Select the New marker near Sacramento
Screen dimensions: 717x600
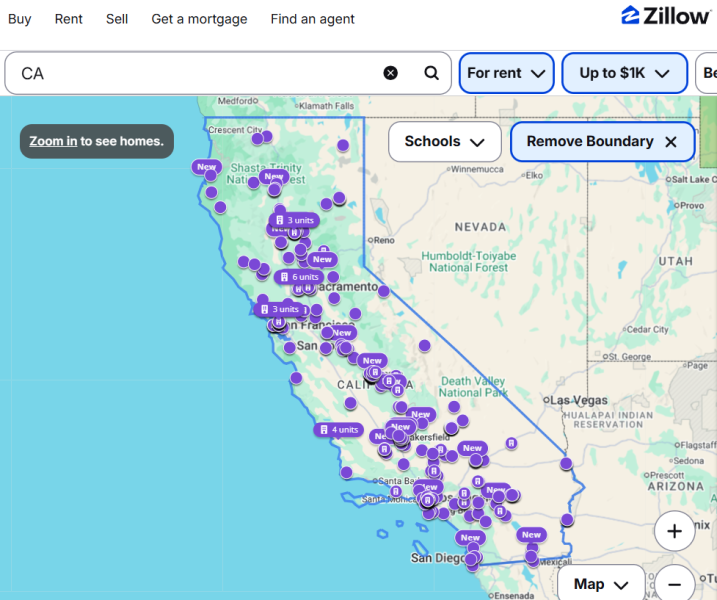(322, 259)
